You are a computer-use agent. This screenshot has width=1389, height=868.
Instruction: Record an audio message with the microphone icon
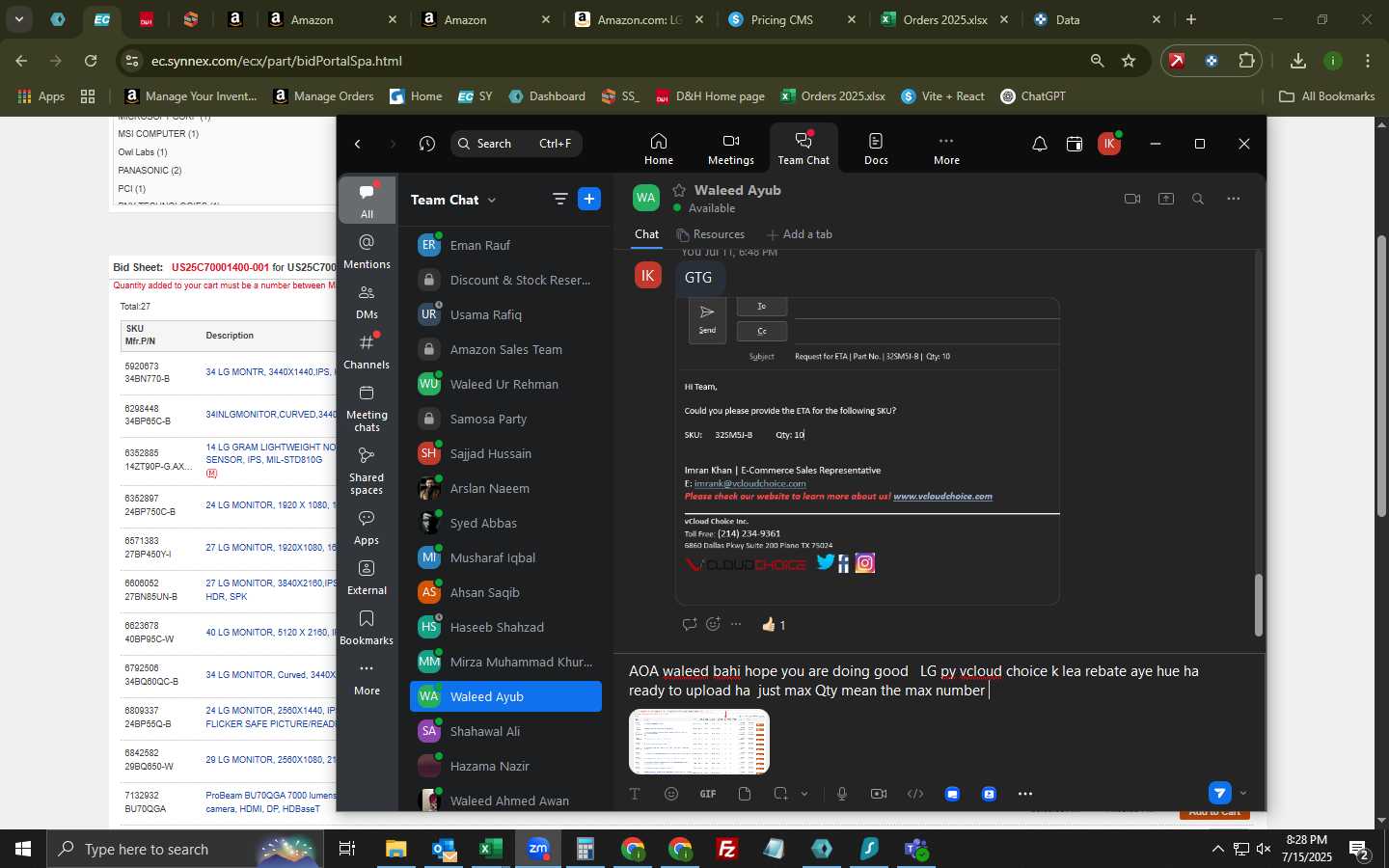(x=842, y=794)
